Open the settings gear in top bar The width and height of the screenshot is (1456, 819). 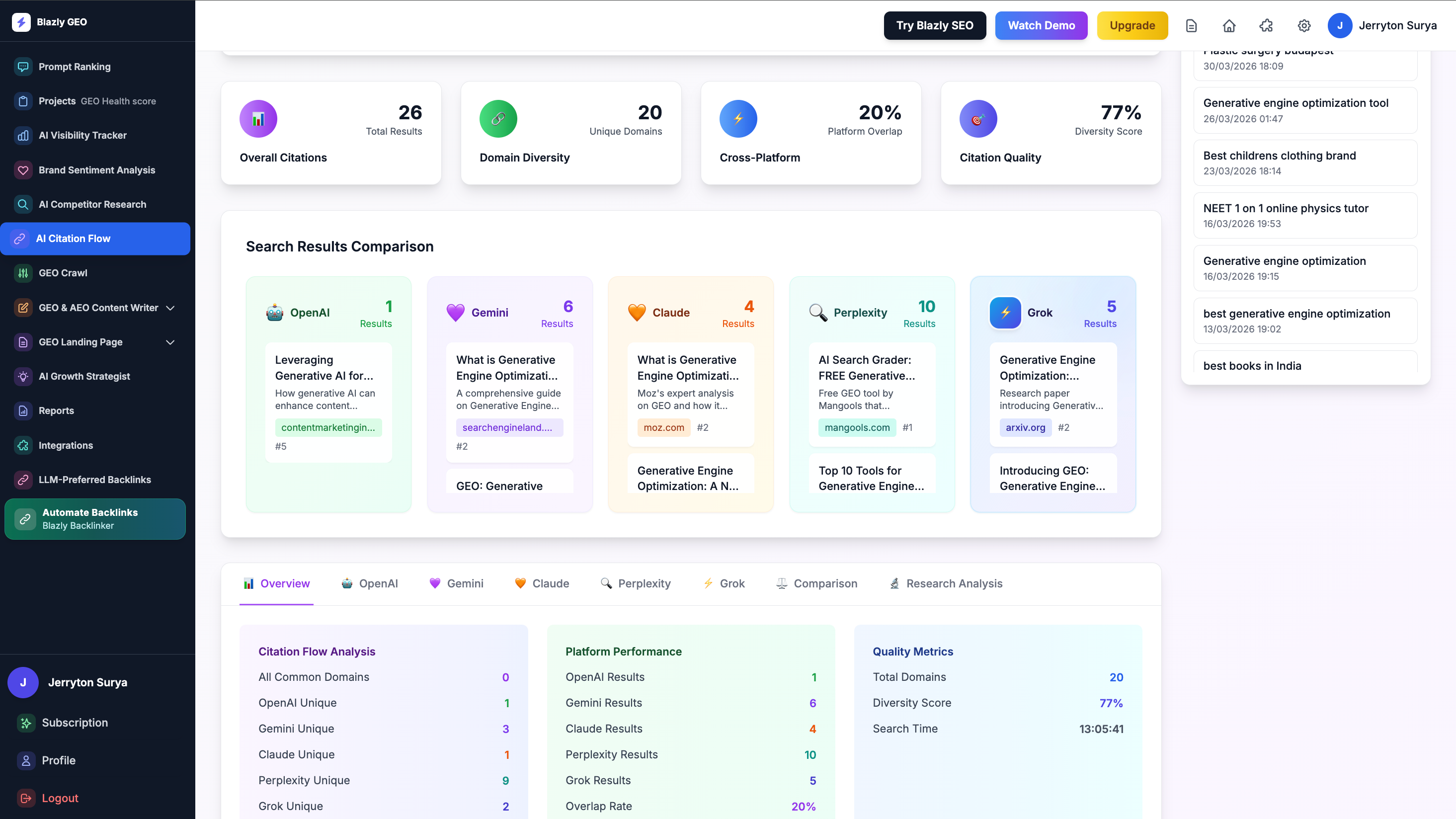click(x=1304, y=25)
